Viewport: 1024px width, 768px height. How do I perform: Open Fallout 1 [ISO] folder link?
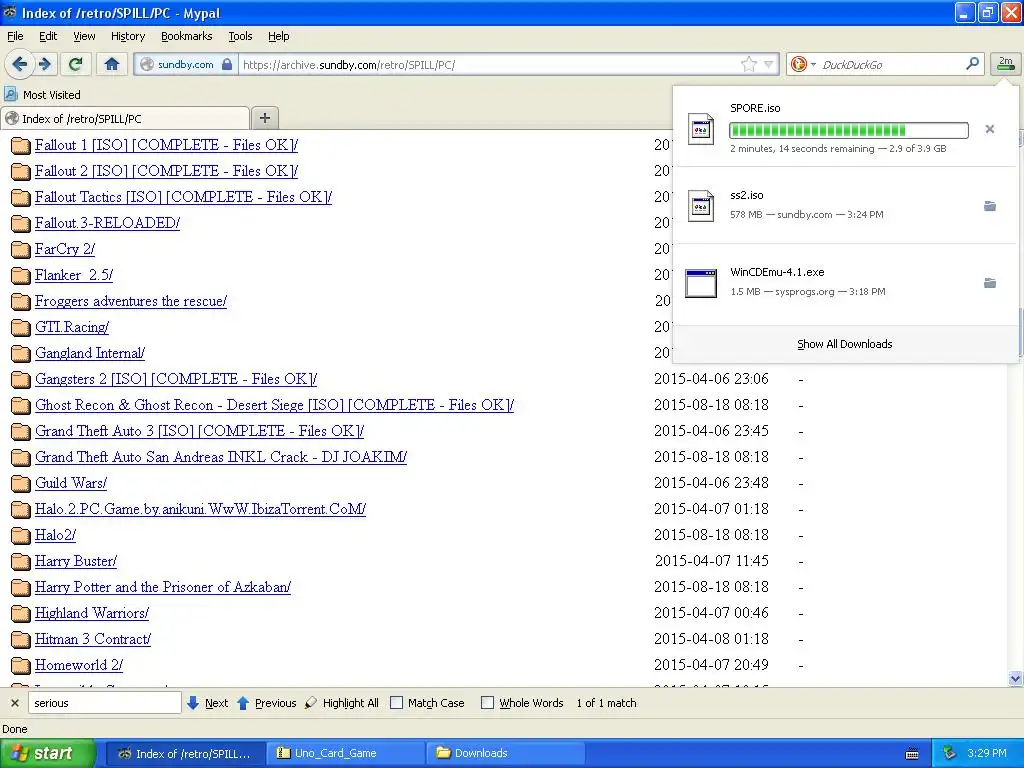coord(167,145)
